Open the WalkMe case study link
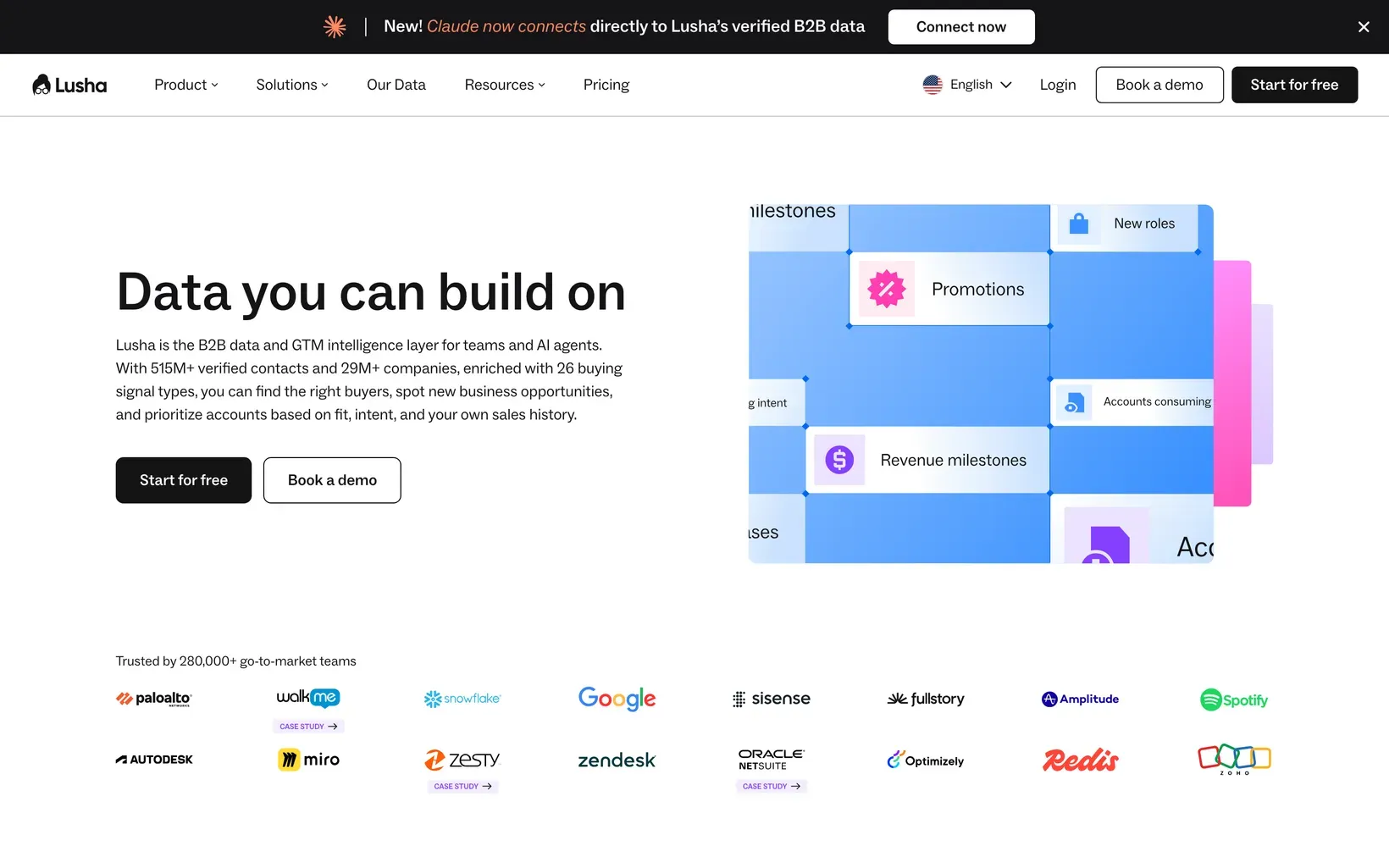The height and width of the screenshot is (868, 1389). tap(308, 727)
